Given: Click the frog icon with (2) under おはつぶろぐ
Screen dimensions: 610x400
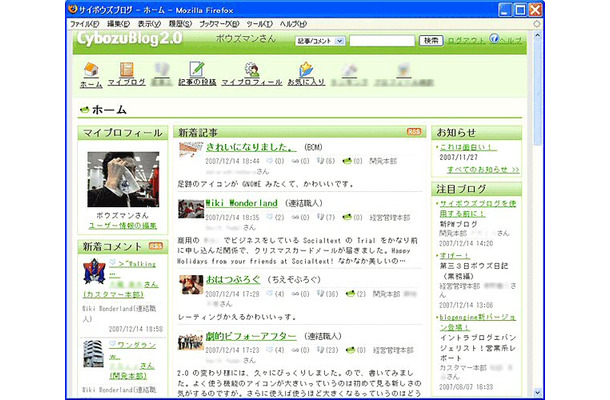Looking at the screenshot, I should (350, 293).
